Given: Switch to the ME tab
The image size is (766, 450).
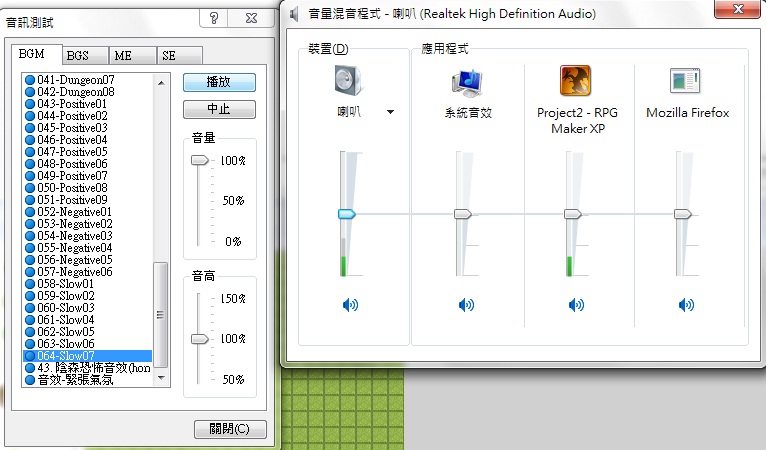Looking at the screenshot, I should (x=132, y=56).
